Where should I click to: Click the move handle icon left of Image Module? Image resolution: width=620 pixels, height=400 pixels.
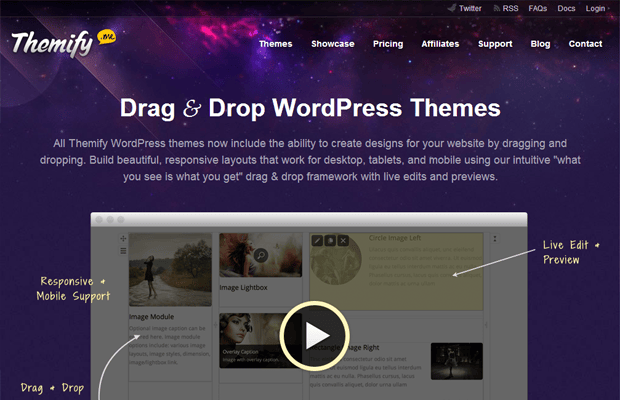123,239
